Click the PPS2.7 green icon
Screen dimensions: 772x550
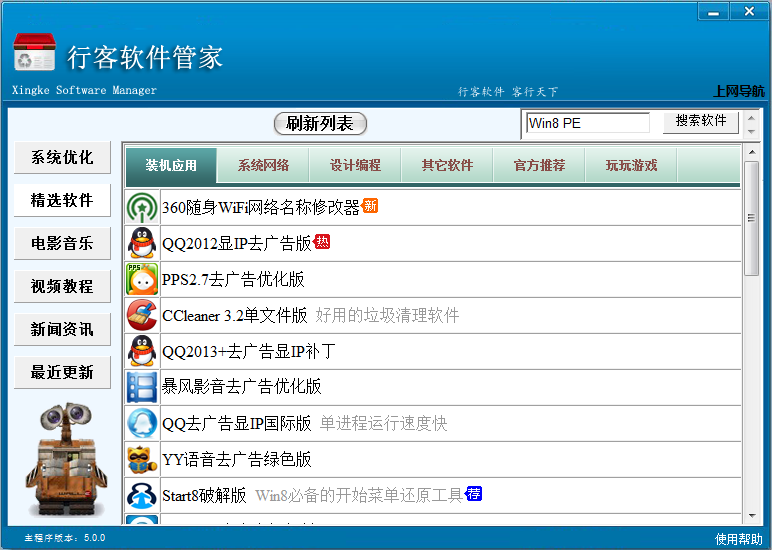pos(142,279)
